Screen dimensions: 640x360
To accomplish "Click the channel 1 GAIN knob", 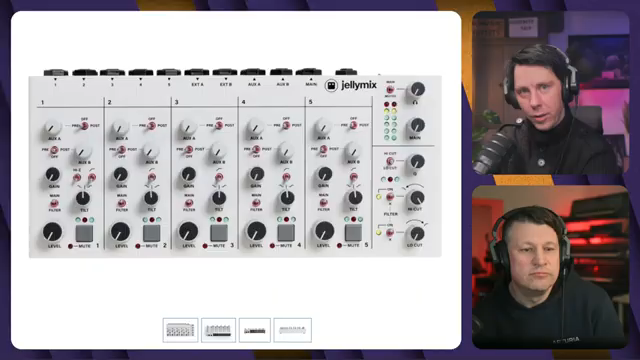I will tap(53, 175).
